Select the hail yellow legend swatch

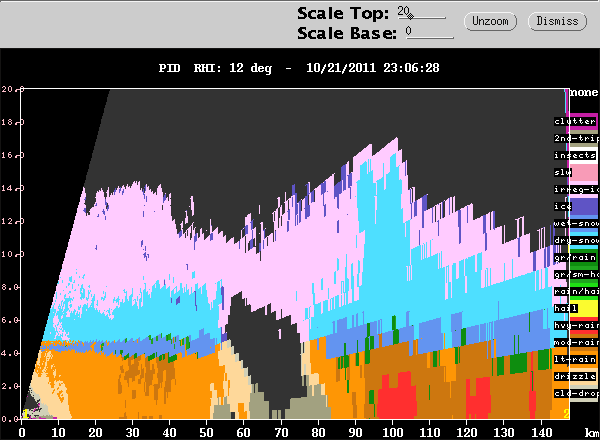[x=584, y=308]
